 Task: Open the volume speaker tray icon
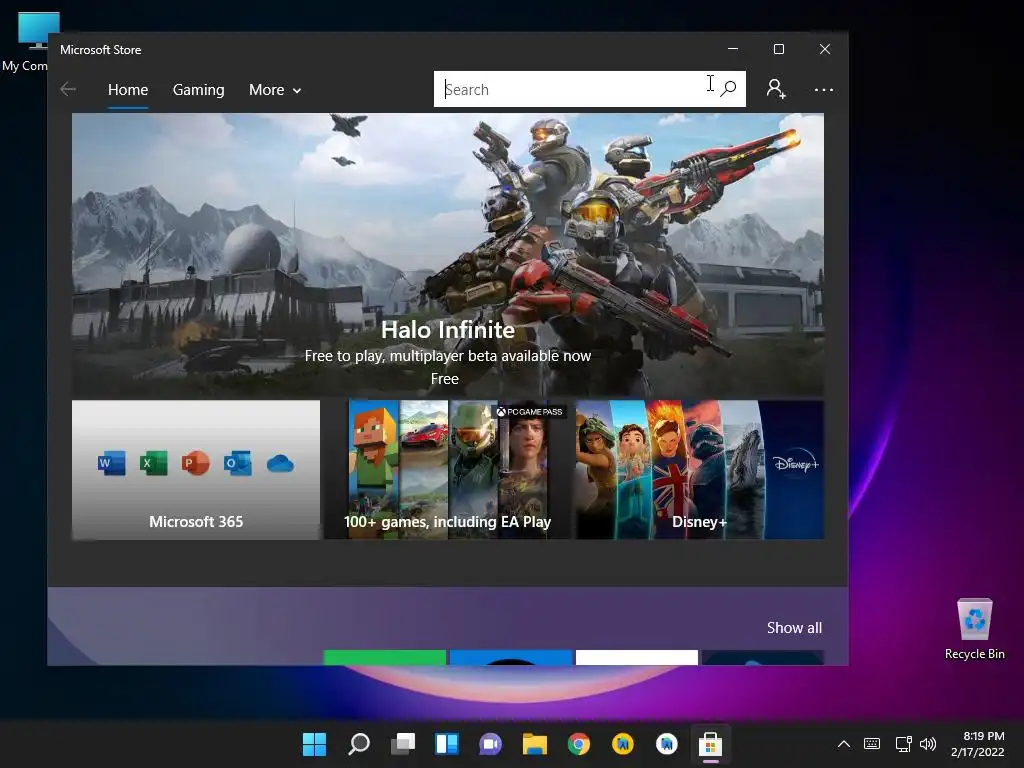tap(927, 744)
